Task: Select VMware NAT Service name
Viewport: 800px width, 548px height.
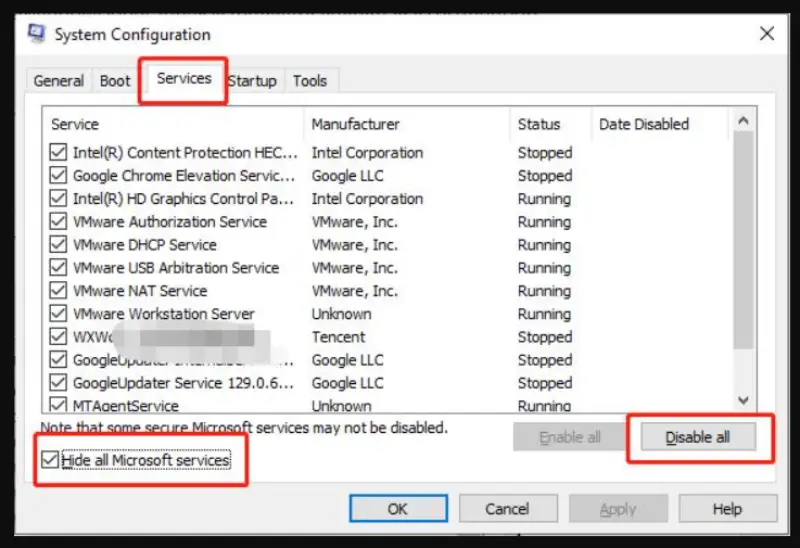Action: click(x=140, y=290)
